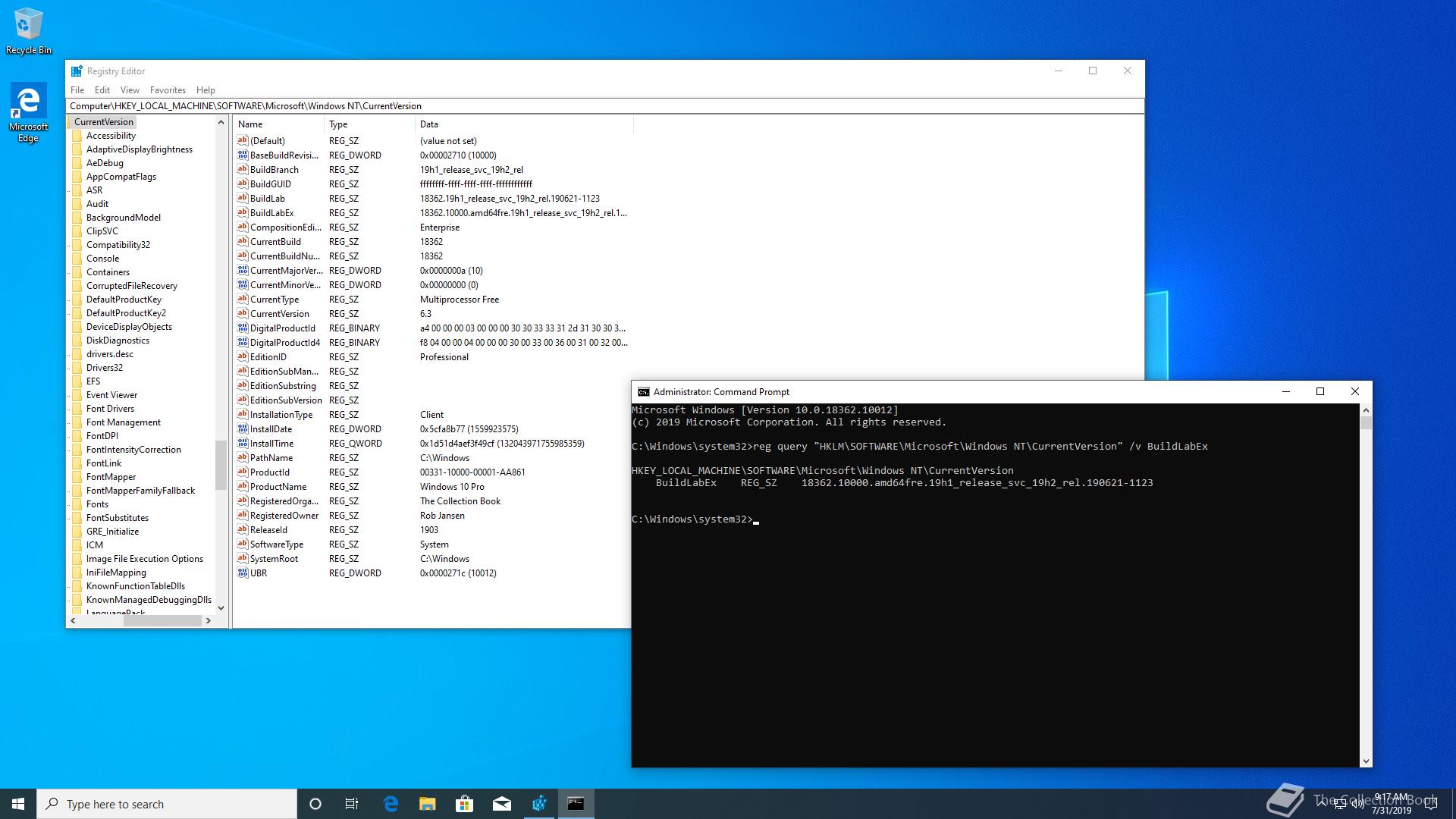Open the View menu in Registry Editor

pyautogui.click(x=130, y=90)
